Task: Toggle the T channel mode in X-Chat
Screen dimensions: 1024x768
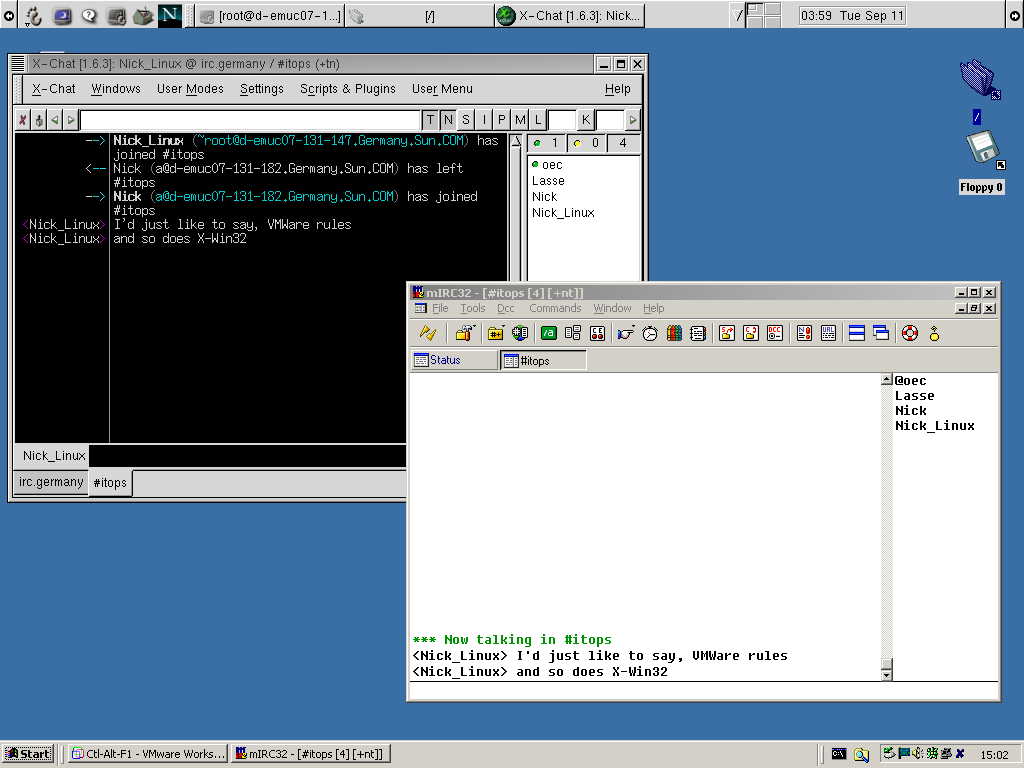Action: pos(430,120)
